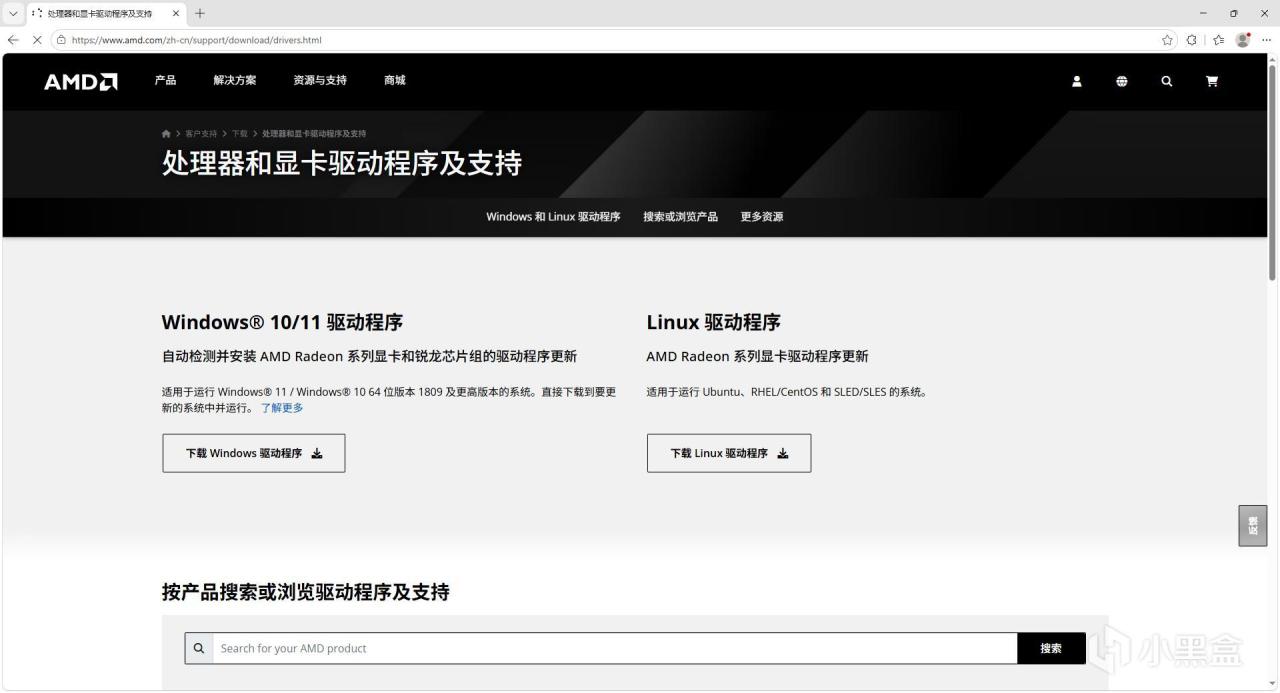Click the 处理器和显卡驱动程序及支持 breadcrumb text
Image resolution: width=1280 pixels, height=693 pixels.
point(314,134)
